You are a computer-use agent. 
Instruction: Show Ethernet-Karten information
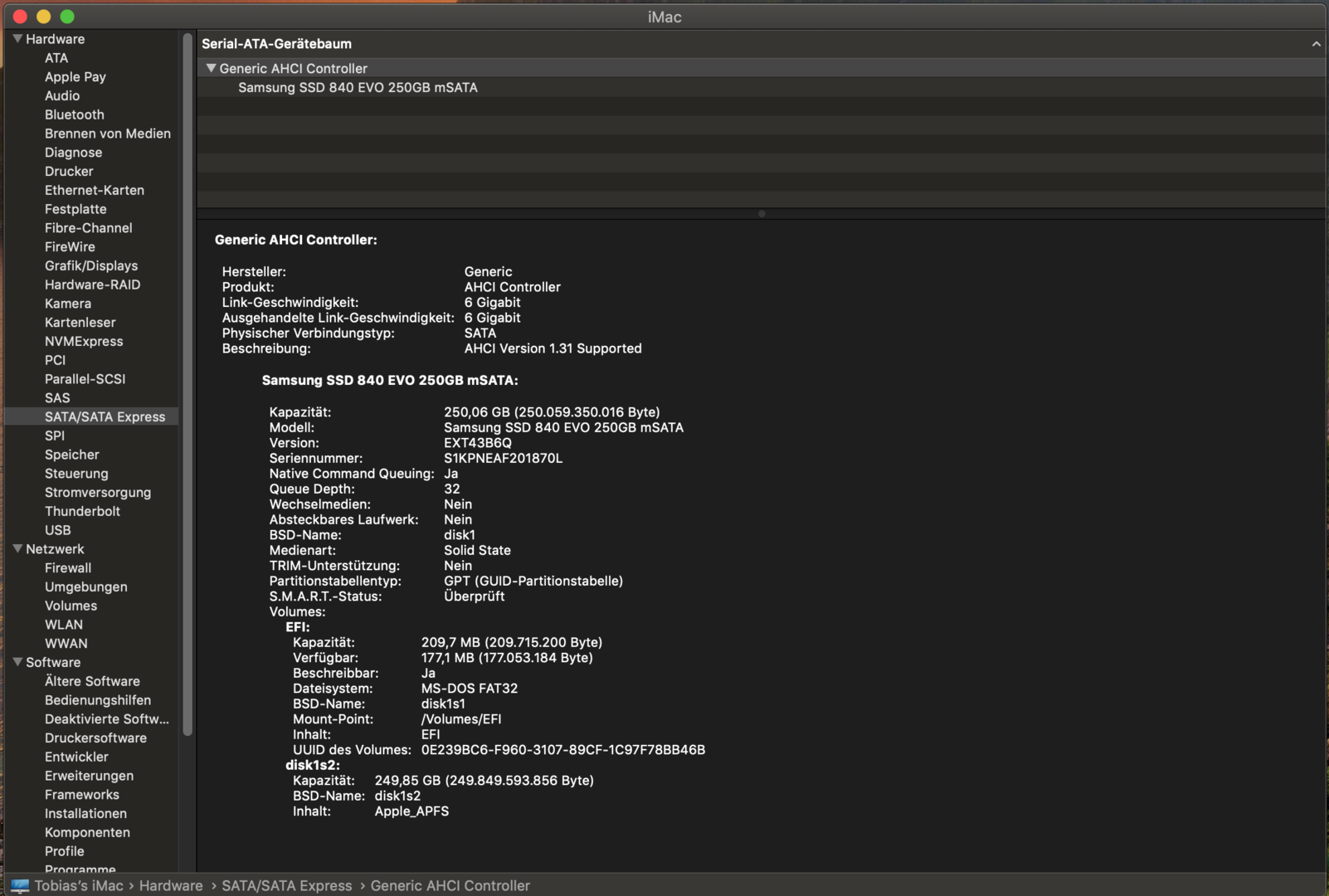click(95, 190)
